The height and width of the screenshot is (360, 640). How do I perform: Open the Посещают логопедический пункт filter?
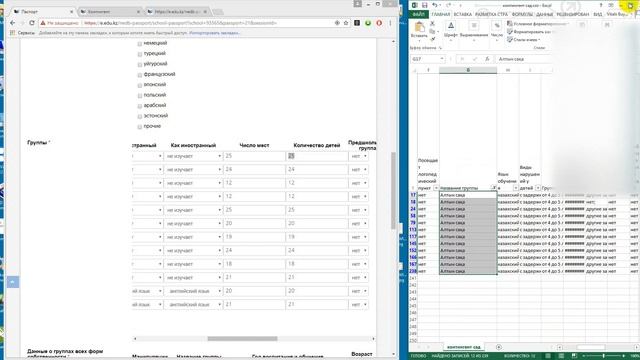[x=436, y=188]
